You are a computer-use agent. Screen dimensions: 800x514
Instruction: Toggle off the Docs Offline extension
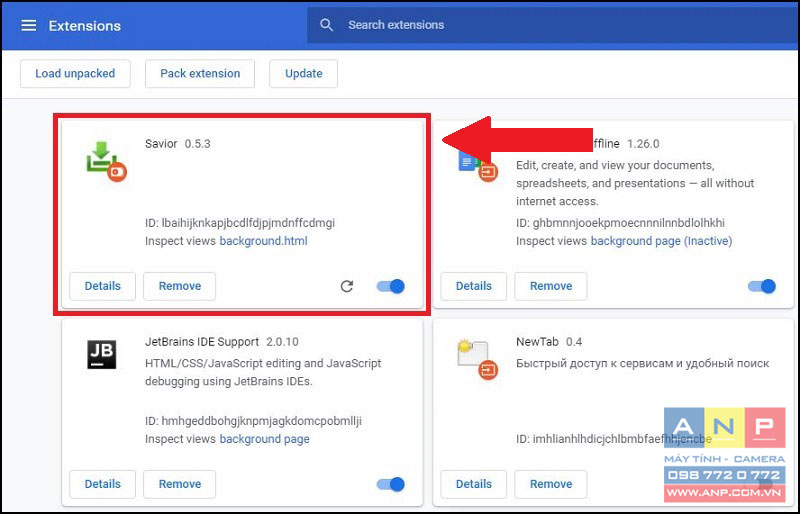pyautogui.click(x=762, y=286)
